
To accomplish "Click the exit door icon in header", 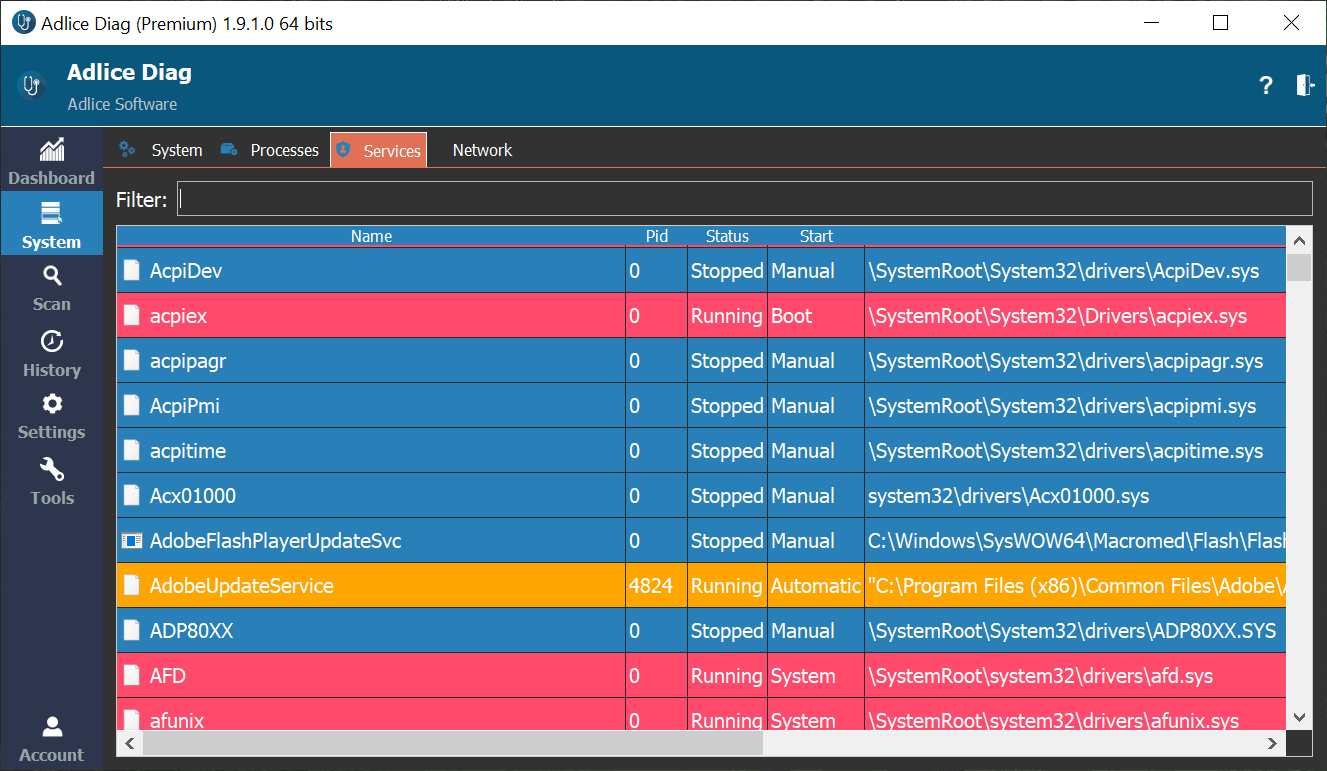I will tap(1305, 86).
